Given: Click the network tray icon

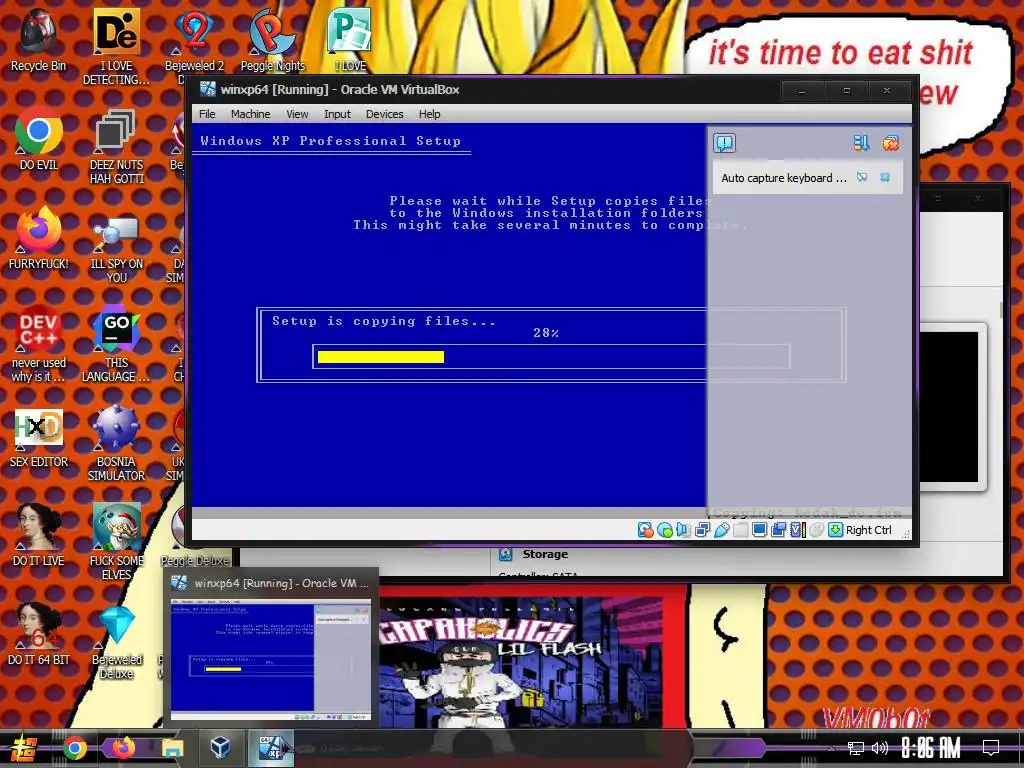Looking at the screenshot, I should point(856,748).
